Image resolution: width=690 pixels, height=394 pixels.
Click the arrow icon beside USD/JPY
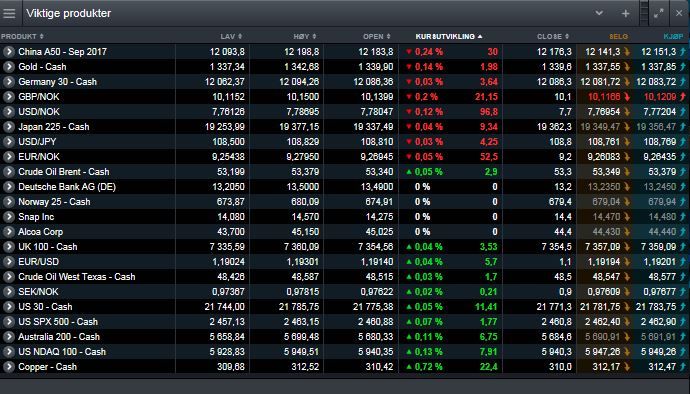8,142
